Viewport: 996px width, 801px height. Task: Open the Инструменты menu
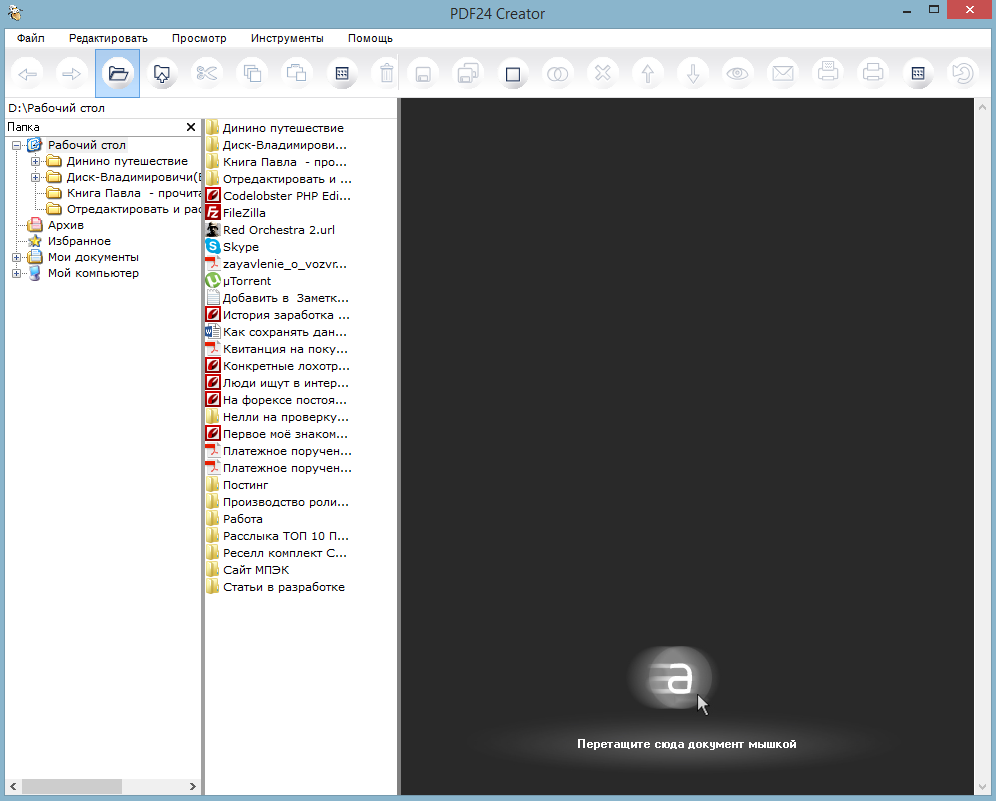pos(287,38)
